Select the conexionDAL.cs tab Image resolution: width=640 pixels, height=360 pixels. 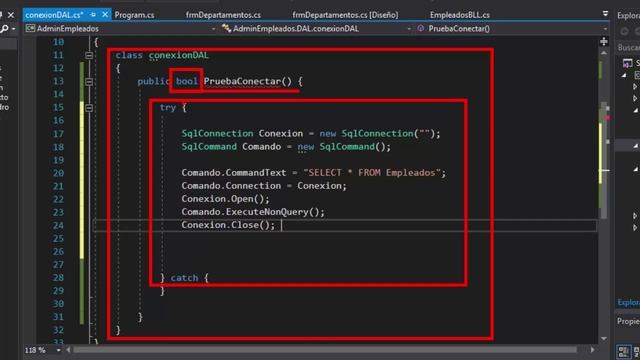pyautogui.click(x=54, y=15)
